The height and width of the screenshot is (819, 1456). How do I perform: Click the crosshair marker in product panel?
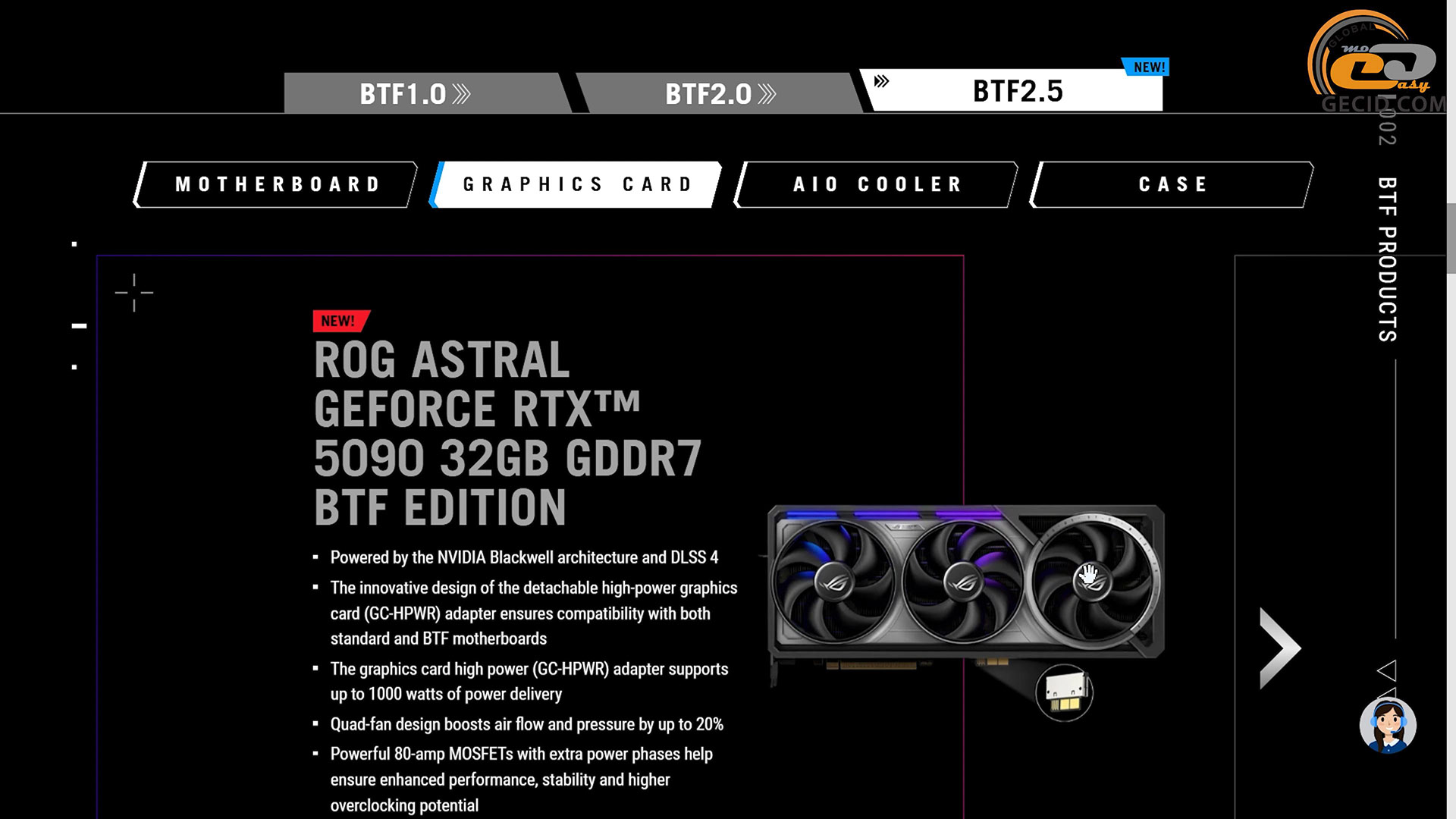(134, 293)
